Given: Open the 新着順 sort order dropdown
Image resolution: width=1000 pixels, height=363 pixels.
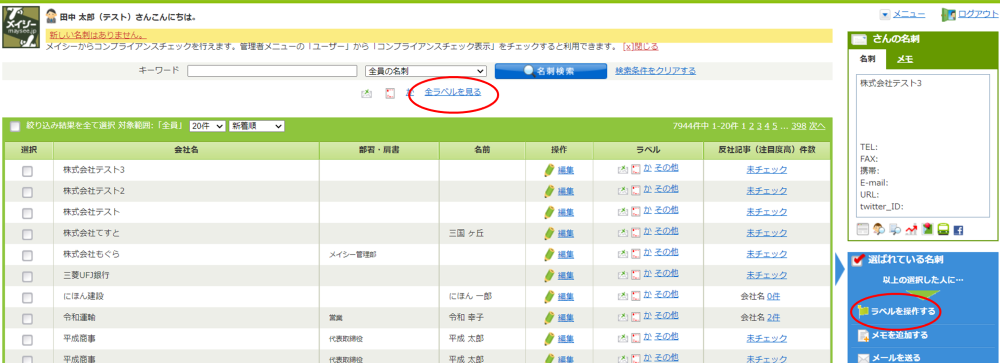Looking at the screenshot, I should [x=256, y=126].
